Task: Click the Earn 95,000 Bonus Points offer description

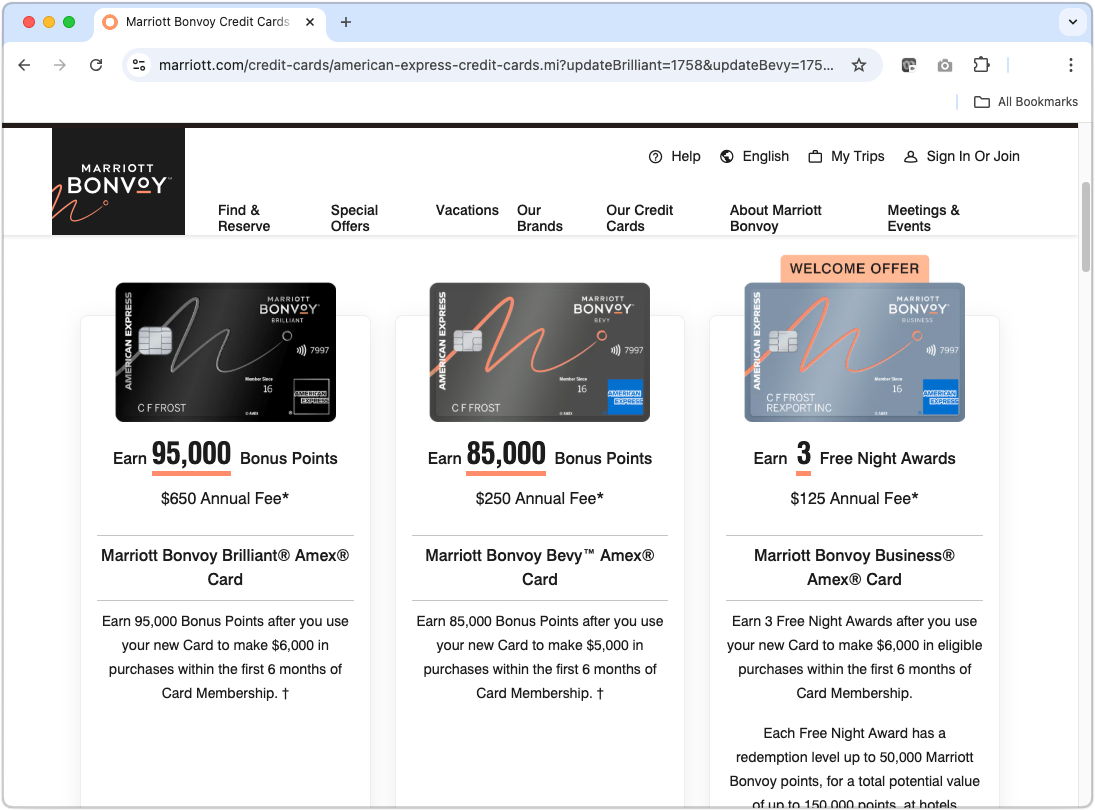Action: [x=225, y=657]
